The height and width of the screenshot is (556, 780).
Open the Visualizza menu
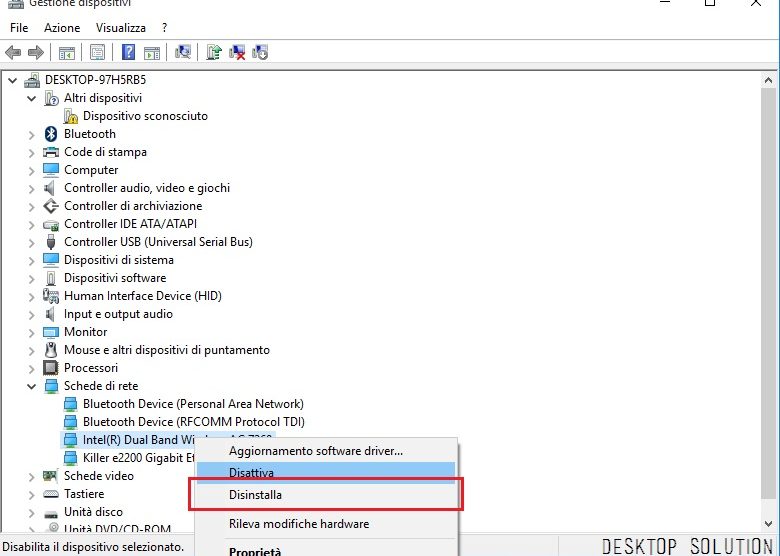(x=121, y=28)
